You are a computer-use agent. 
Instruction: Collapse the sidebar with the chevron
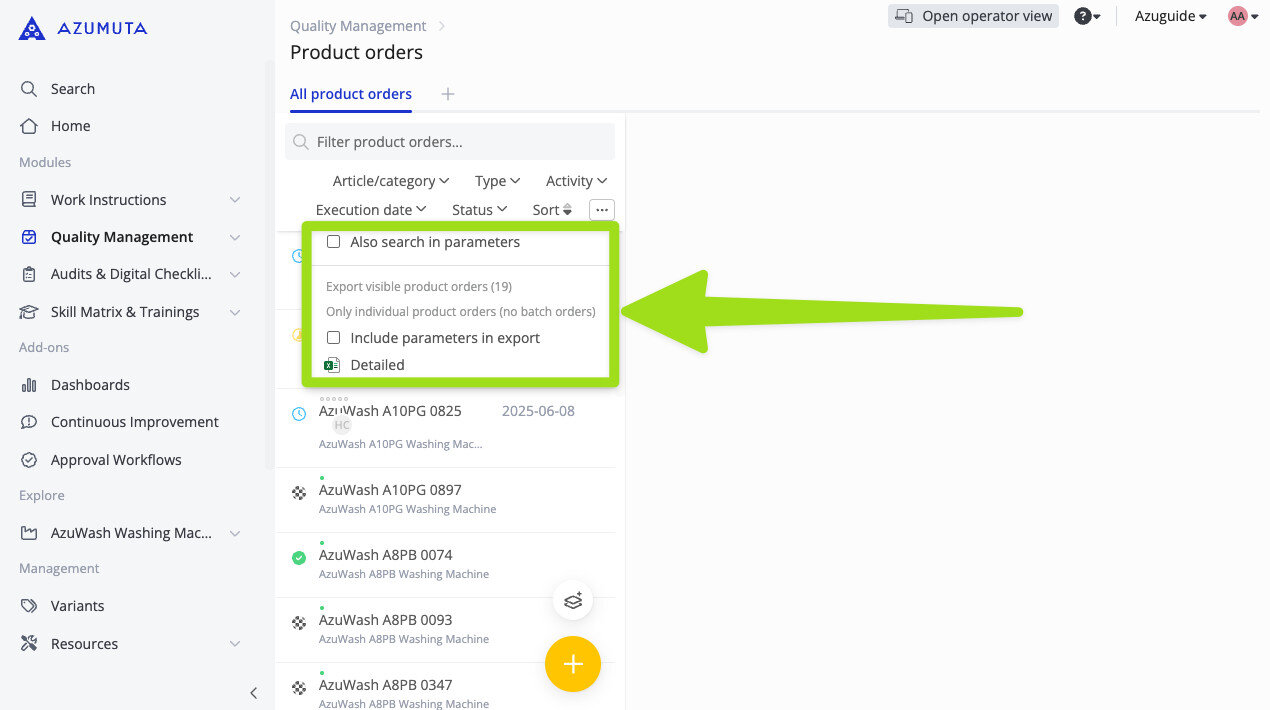pos(254,692)
